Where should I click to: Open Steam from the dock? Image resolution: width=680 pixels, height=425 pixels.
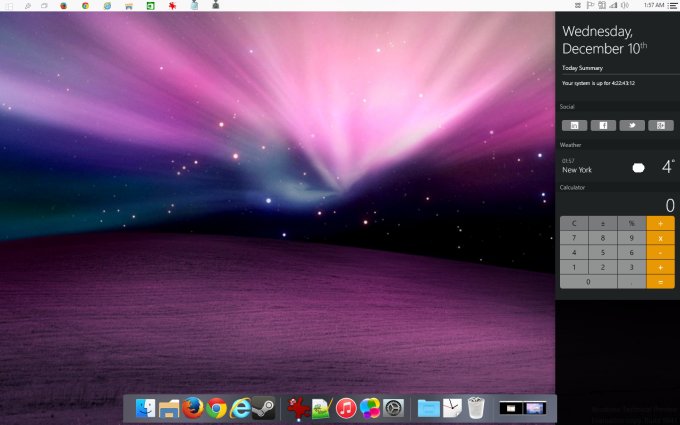[264, 408]
